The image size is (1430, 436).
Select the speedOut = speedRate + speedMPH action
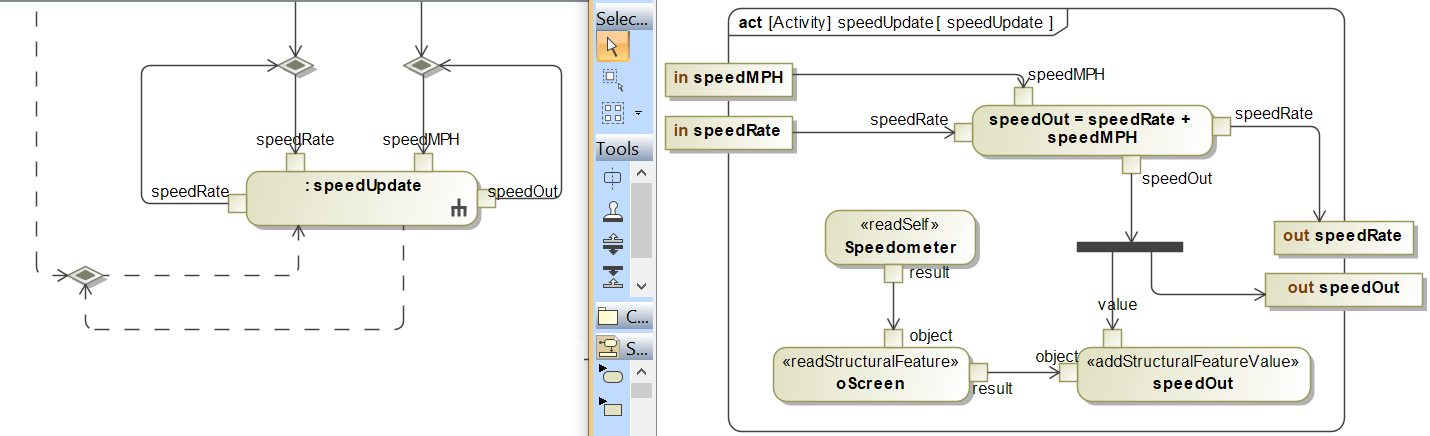point(1090,129)
